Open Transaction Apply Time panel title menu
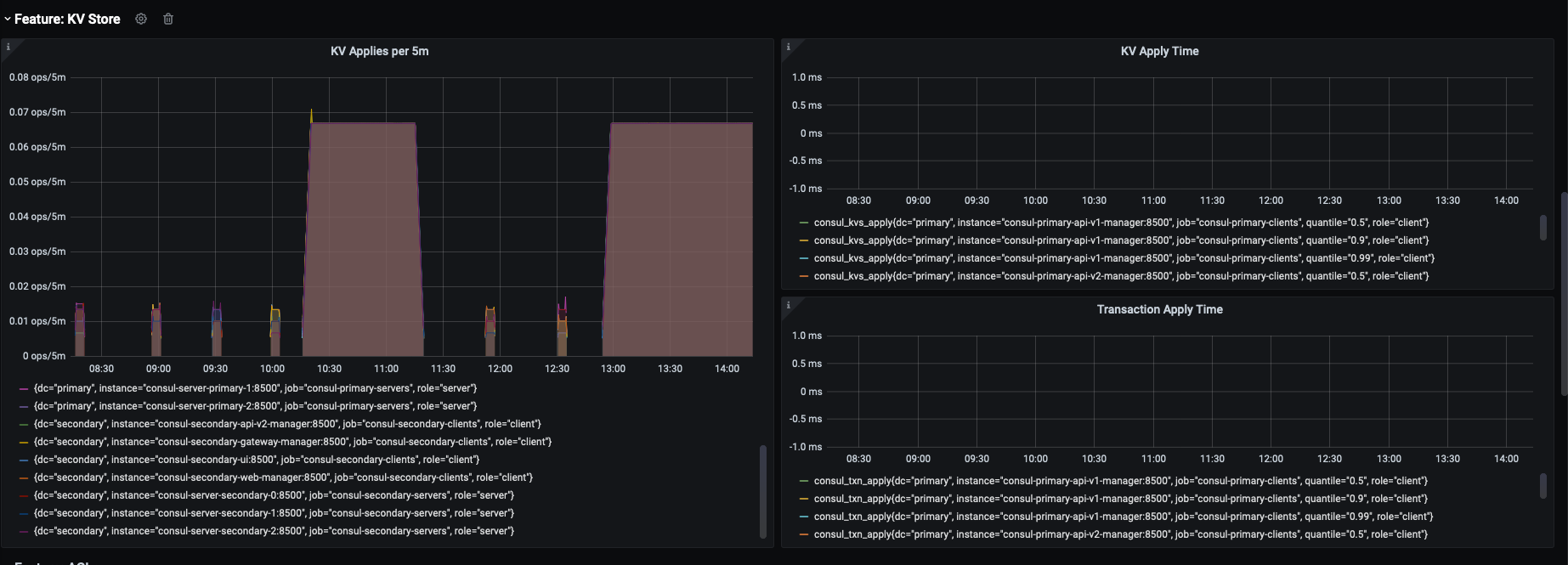The height and width of the screenshot is (565, 1568). [1159, 309]
